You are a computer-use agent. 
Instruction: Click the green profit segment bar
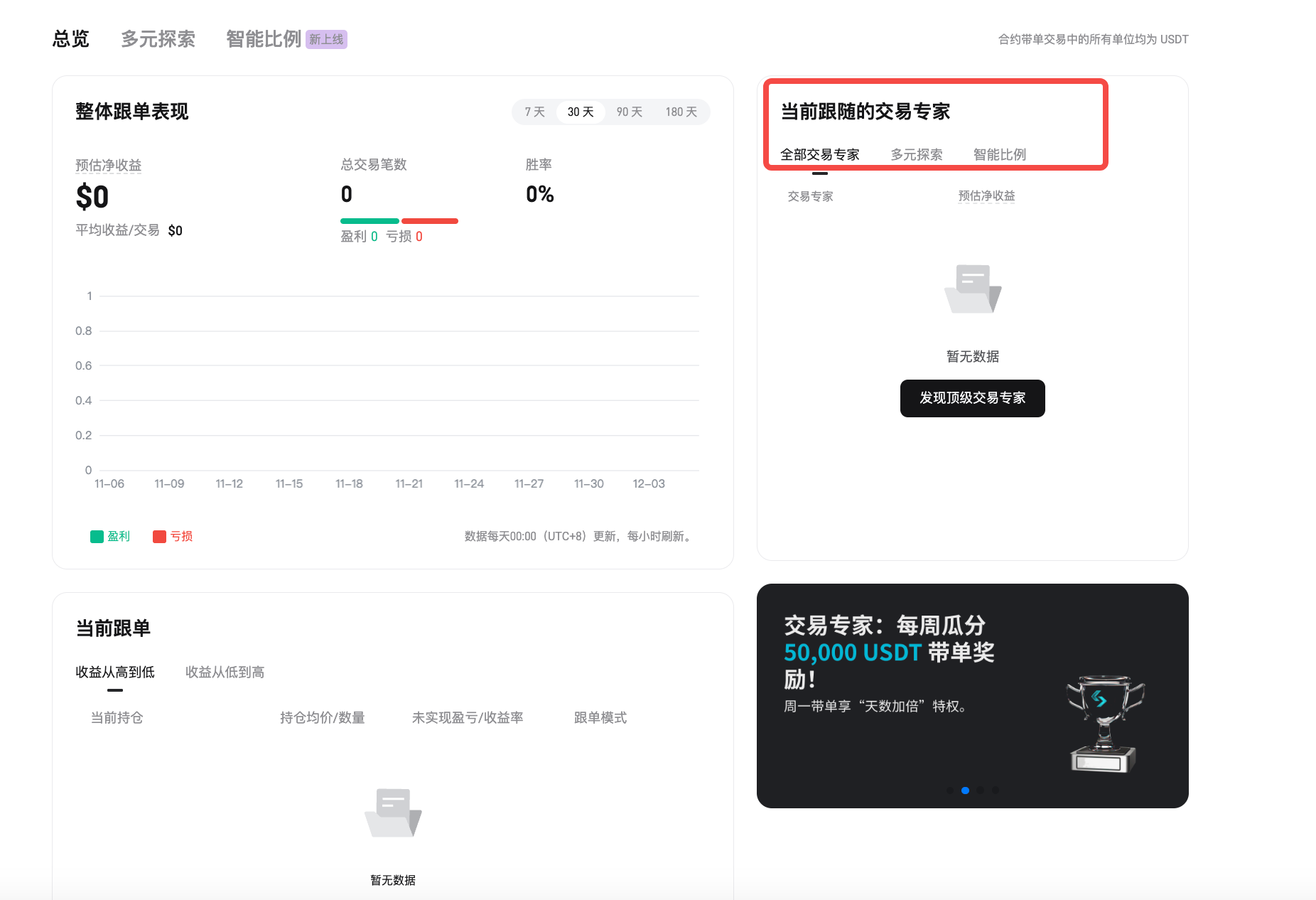(370, 221)
